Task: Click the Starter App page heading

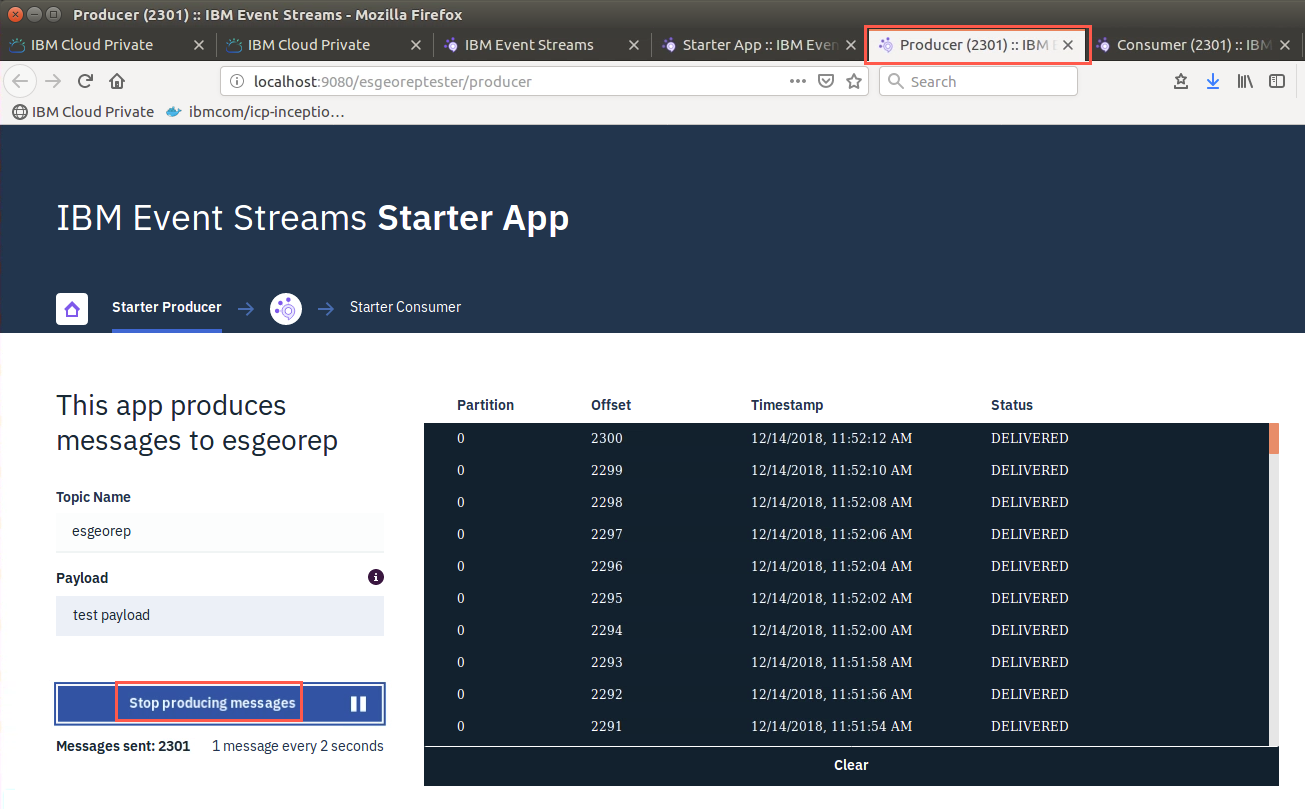Action: click(x=313, y=218)
